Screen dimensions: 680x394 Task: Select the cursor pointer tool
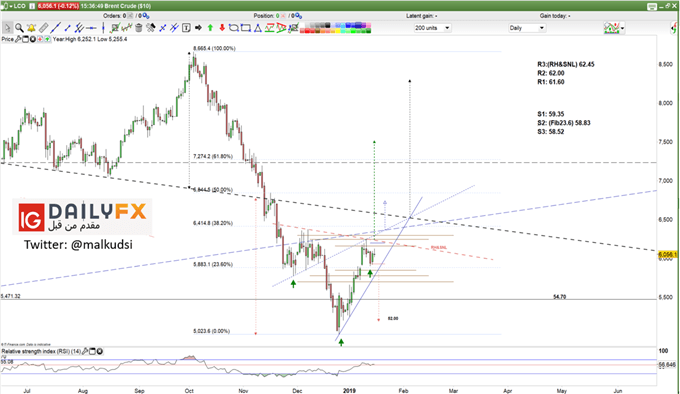7,28
